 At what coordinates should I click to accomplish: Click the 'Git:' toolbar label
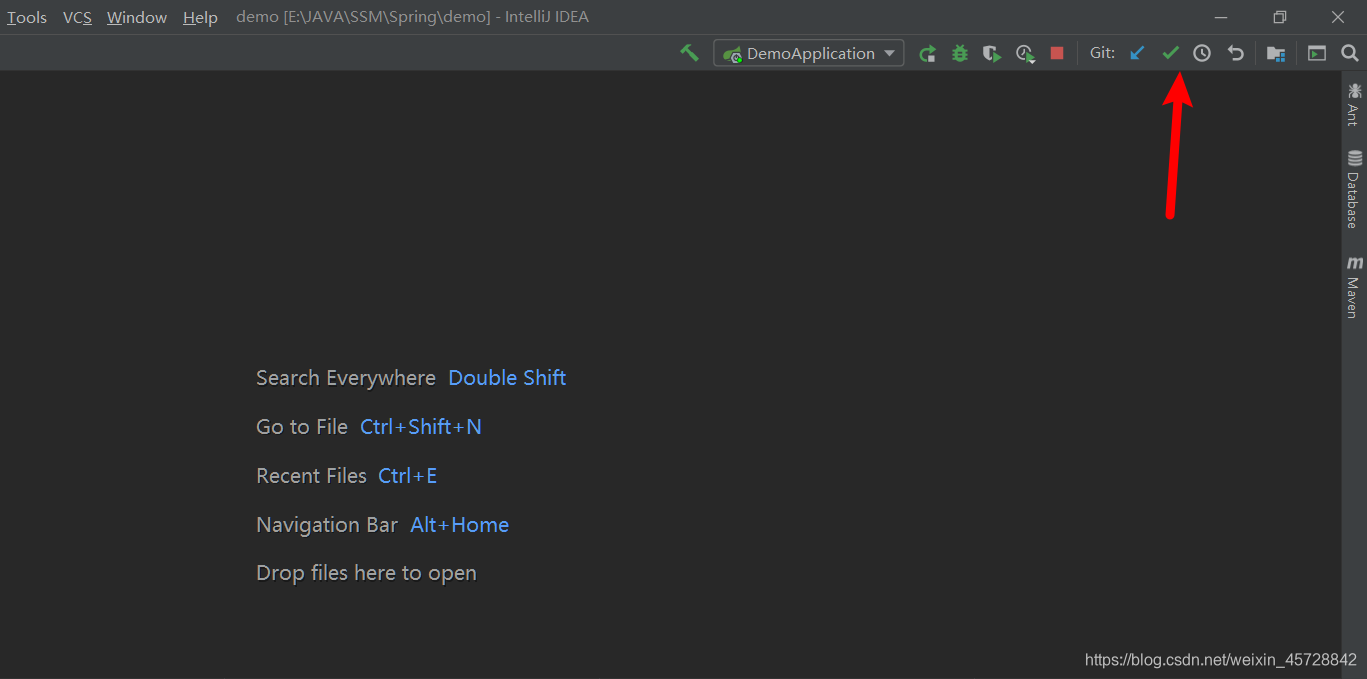click(x=1102, y=53)
